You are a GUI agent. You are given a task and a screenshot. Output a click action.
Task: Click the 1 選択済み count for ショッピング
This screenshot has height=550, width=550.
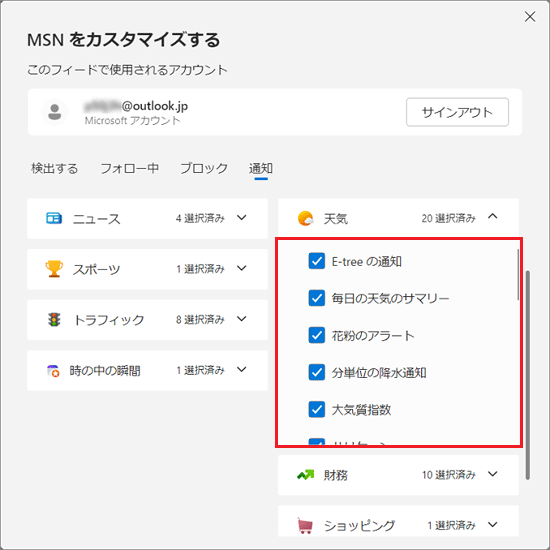click(x=451, y=525)
